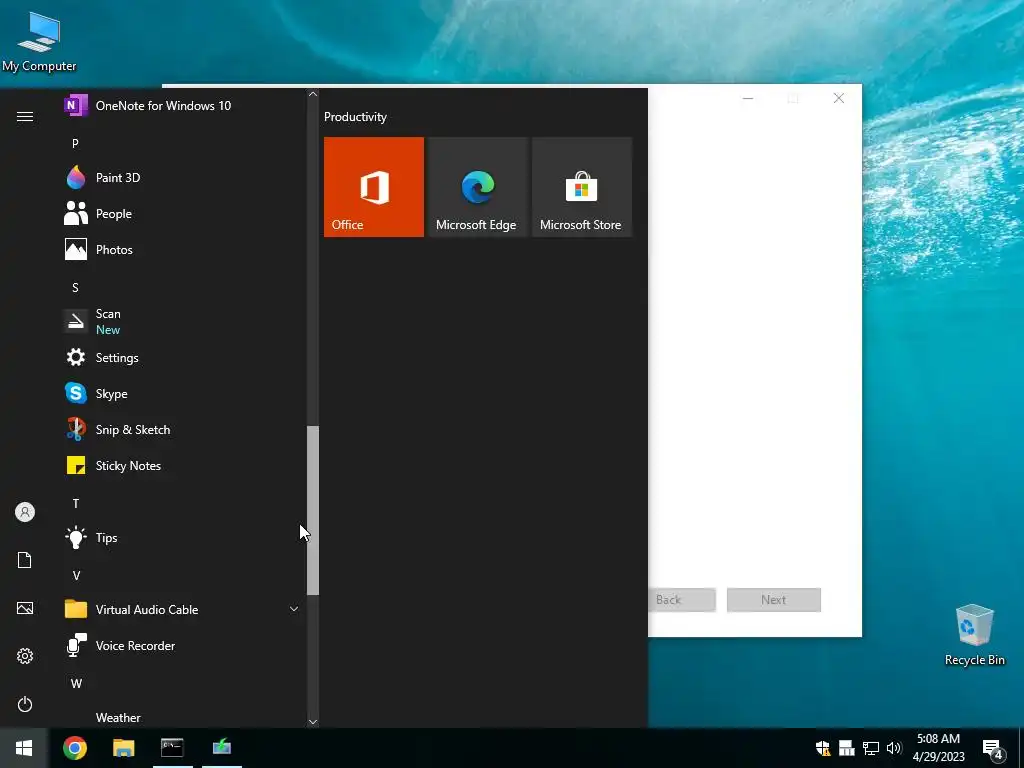Jump to letter T section header
1024x768 pixels.
[x=76, y=504]
